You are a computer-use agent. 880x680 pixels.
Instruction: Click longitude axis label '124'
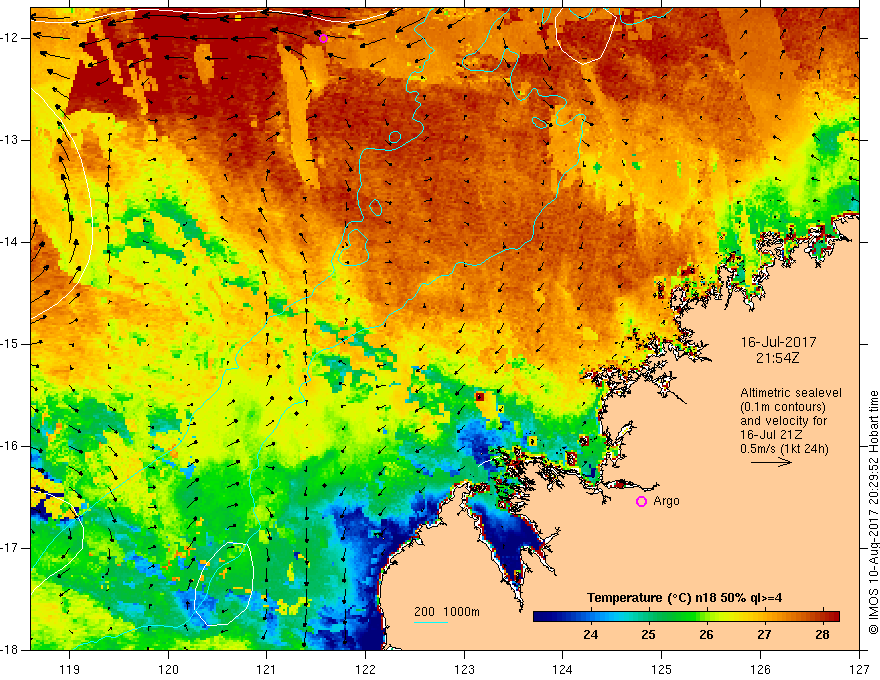(x=563, y=669)
